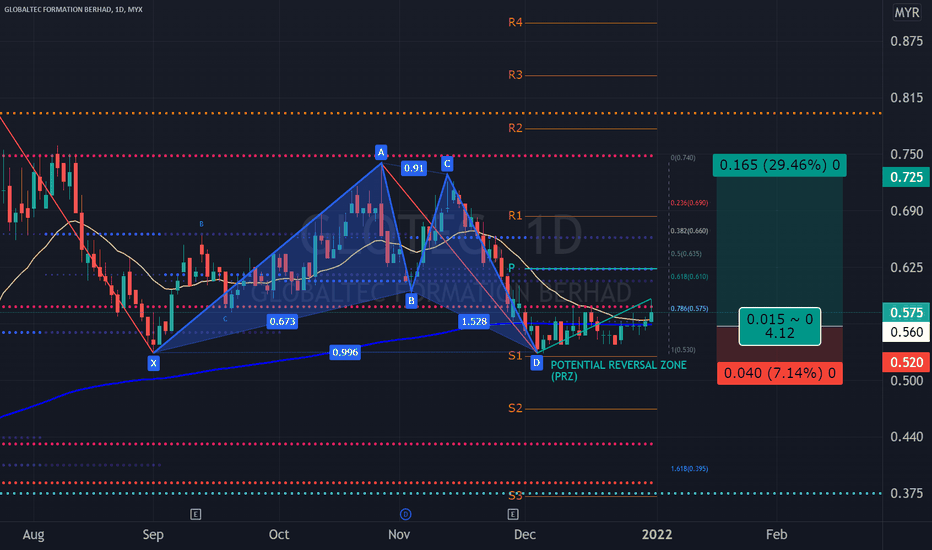This screenshot has width=932, height=550.
Task: Click Aug on the time axis
Action: [33, 535]
